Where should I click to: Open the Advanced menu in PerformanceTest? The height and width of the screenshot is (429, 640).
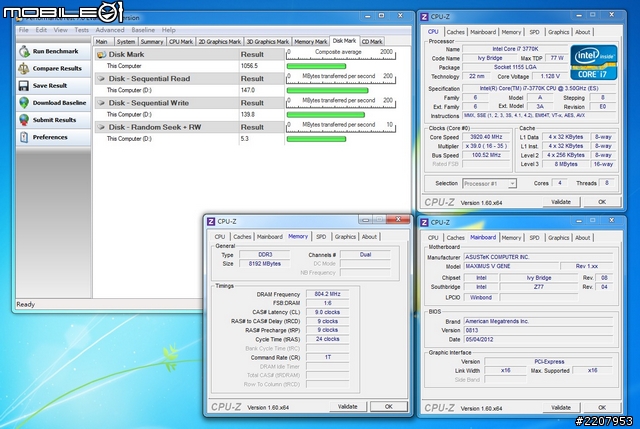click(x=110, y=30)
